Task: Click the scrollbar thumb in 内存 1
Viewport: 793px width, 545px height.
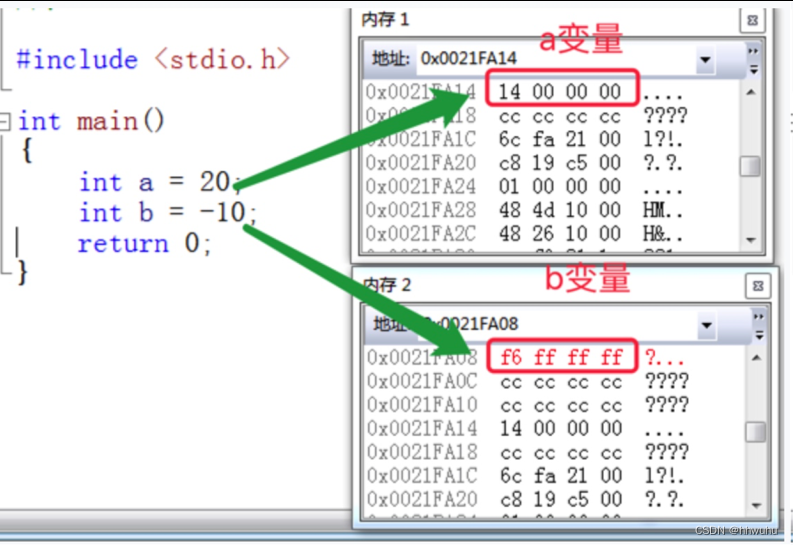Action: (x=750, y=166)
